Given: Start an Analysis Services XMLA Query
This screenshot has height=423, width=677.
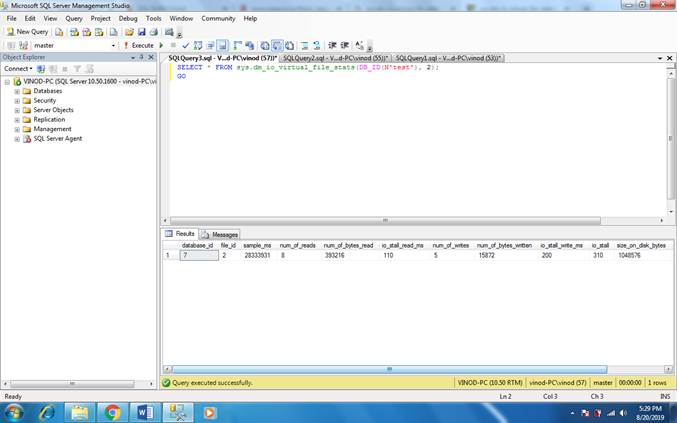Looking at the screenshot, I should click(99, 32).
